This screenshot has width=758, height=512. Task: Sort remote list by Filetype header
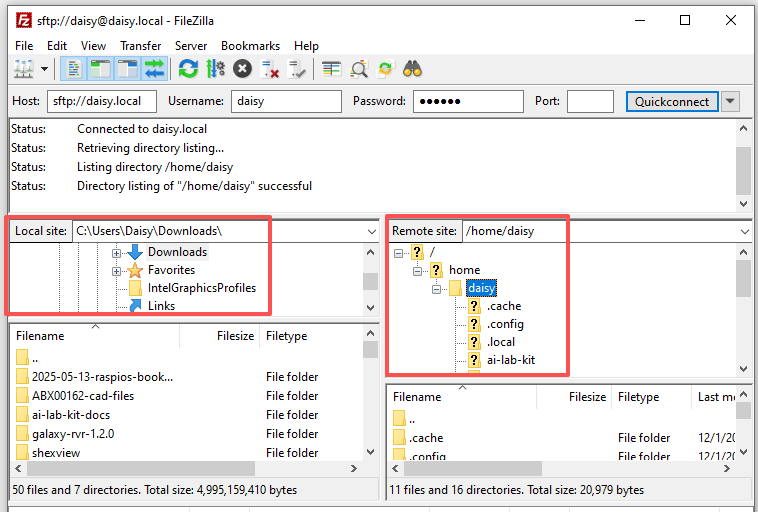click(x=652, y=397)
